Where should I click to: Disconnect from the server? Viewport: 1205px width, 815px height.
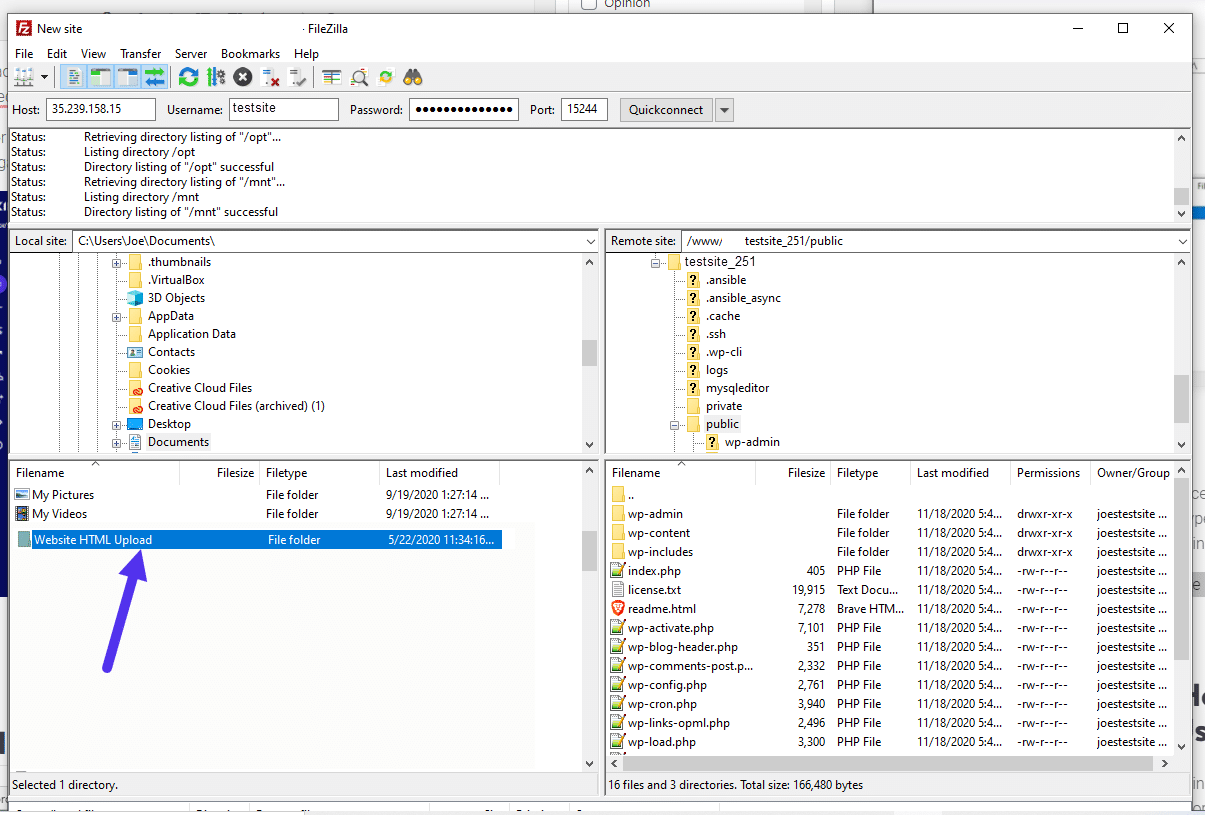coord(268,77)
